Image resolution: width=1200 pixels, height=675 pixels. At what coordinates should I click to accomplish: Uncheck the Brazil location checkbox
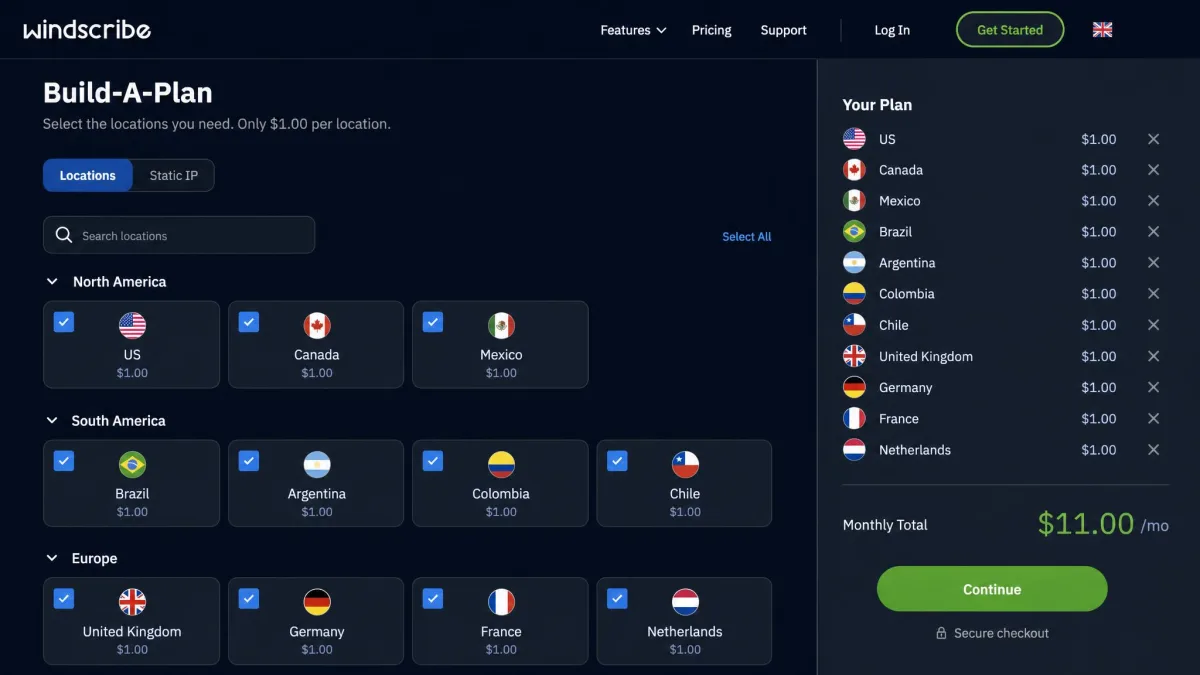tap(64, 461)
